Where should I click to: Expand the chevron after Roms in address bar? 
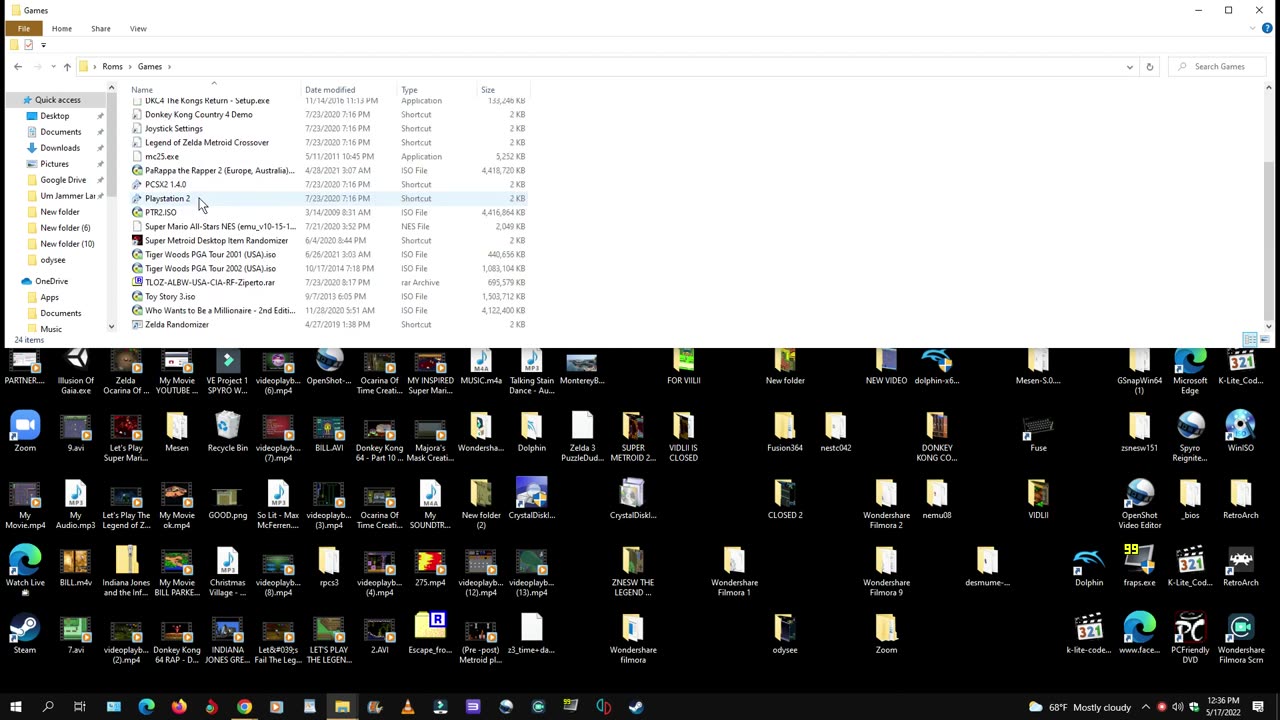tap(131, 67)
